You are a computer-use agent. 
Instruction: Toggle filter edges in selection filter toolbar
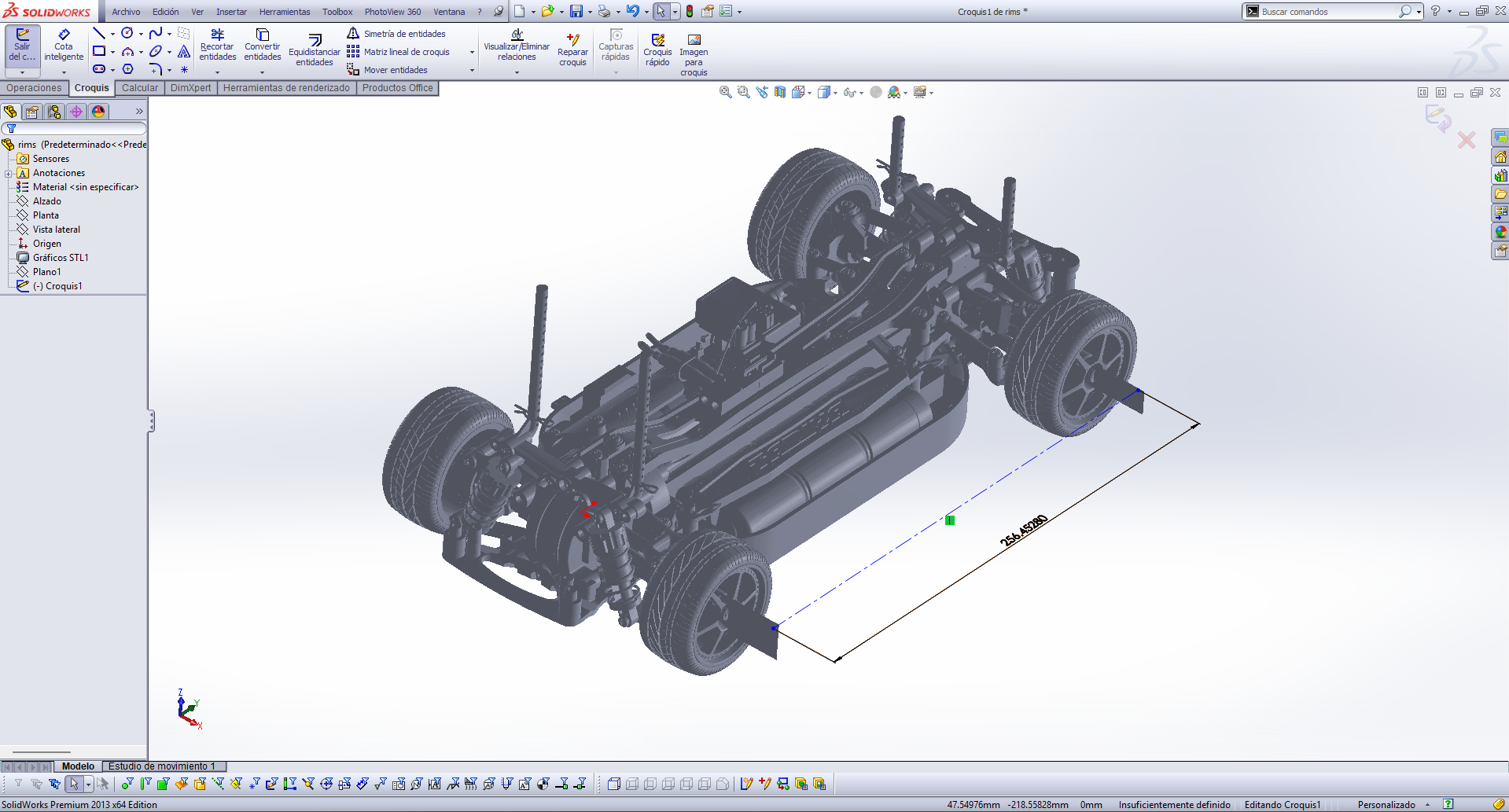click(145, 784)
